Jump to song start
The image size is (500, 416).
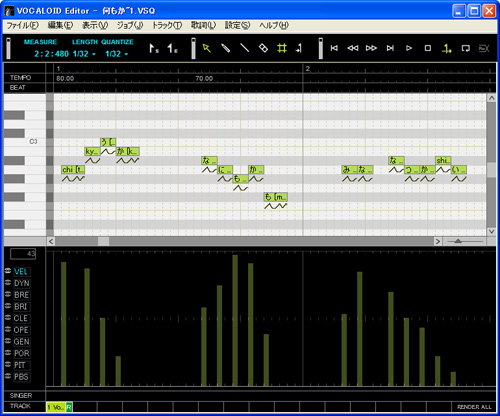point(334,48)
